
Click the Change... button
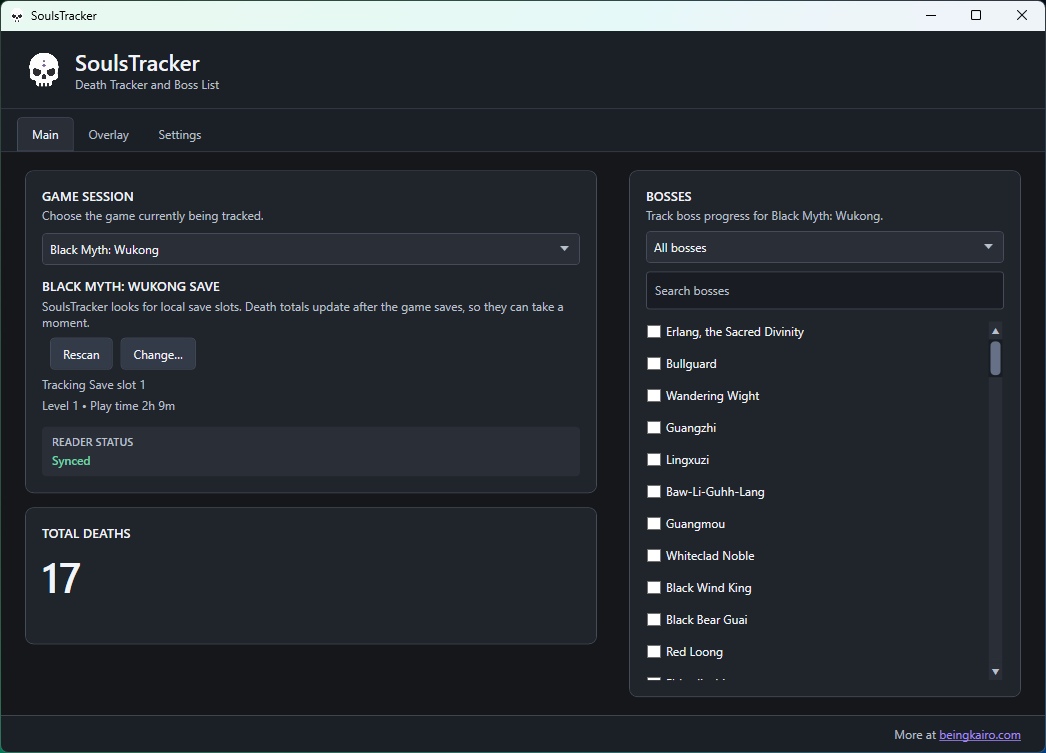click(158, 354)
